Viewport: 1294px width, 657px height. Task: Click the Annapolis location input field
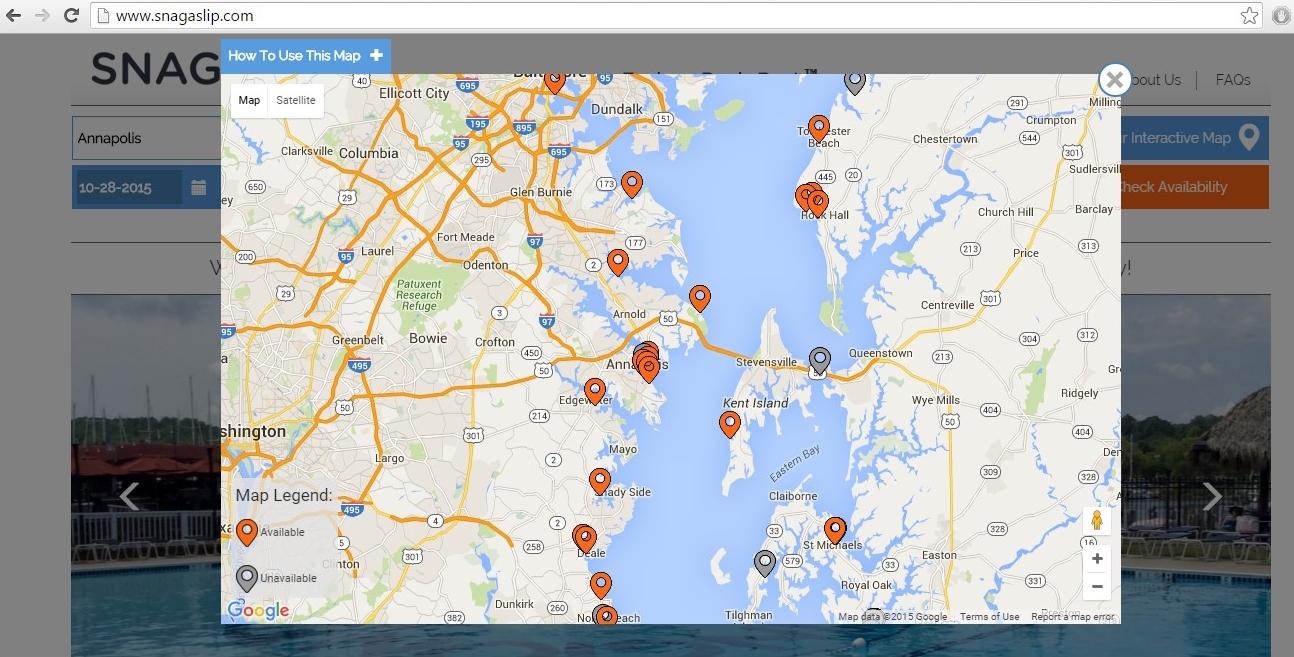coord(146,138)
